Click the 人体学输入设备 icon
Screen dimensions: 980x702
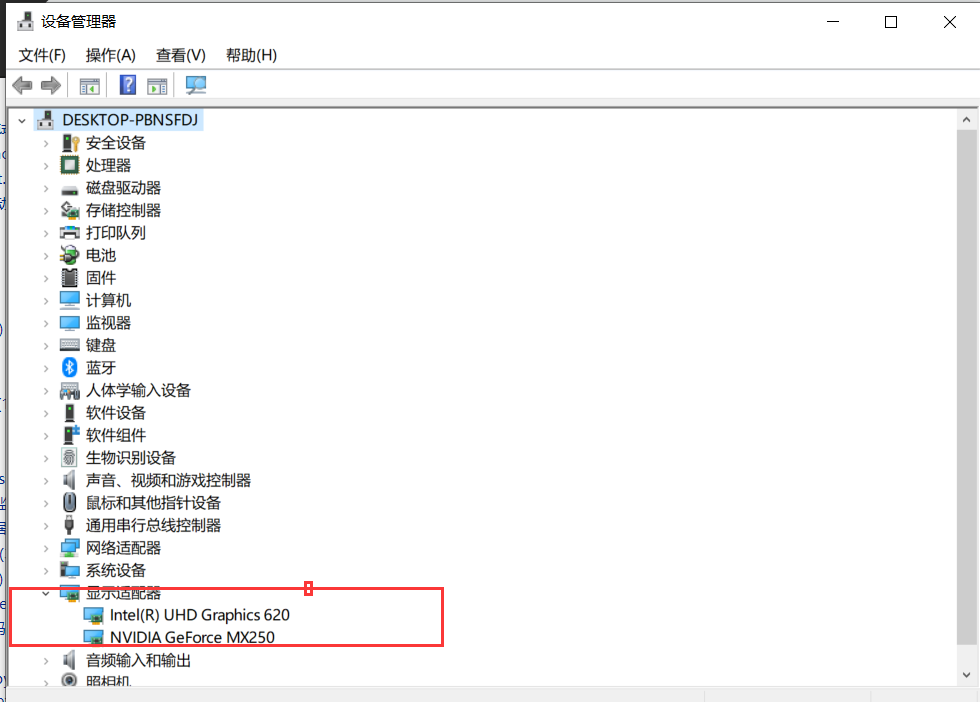point(69,391)
